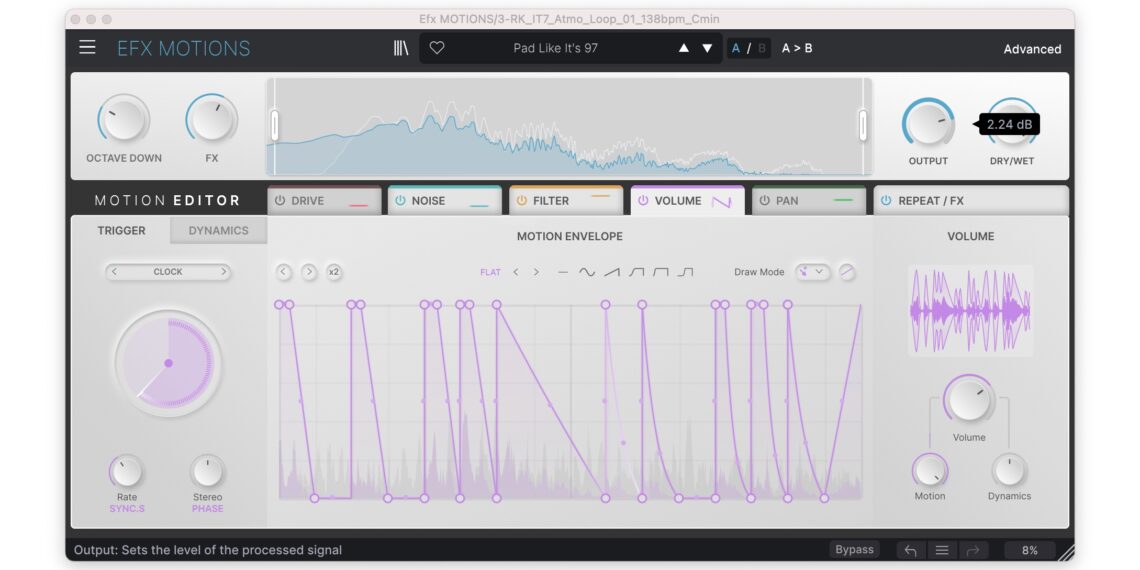This screenshot has height=570, width=1140.
Task: Select next shape preset next to FLAT
Action: coord(537,272)
